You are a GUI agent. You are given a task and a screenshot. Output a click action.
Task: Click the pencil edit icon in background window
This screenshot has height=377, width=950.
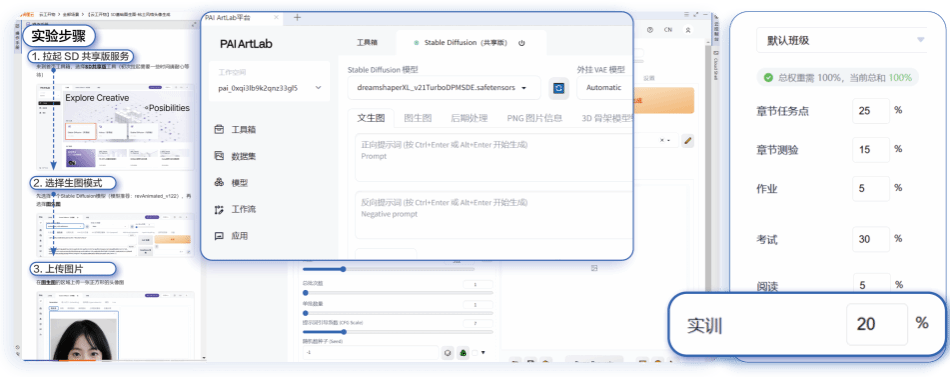687,141
